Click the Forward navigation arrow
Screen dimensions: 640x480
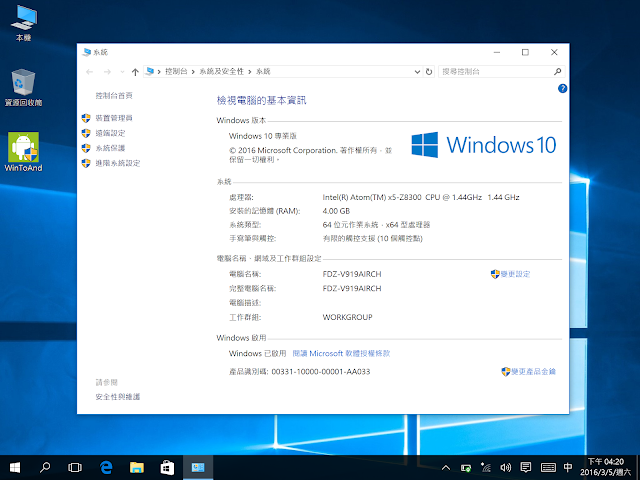click(x=107, y=72)
